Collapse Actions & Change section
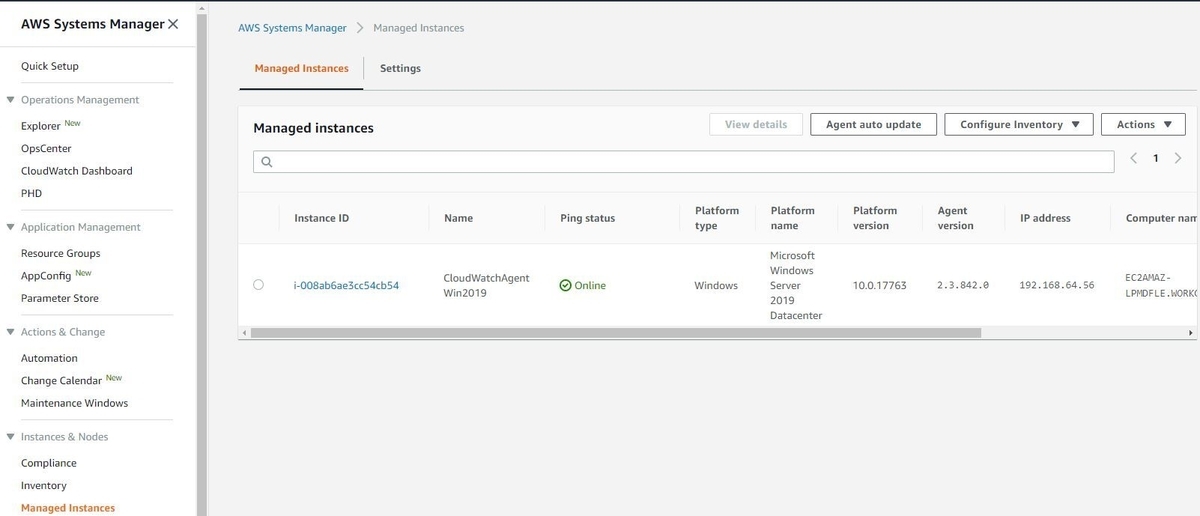This screenshot has height=516, width=1200. pyautogui.click(x=10, y=332)
